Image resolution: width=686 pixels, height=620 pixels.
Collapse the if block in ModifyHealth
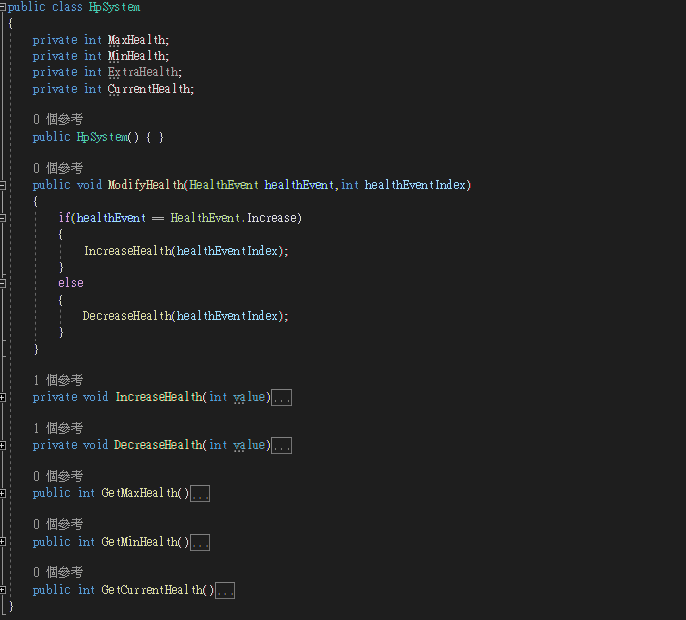click(3, 218)
